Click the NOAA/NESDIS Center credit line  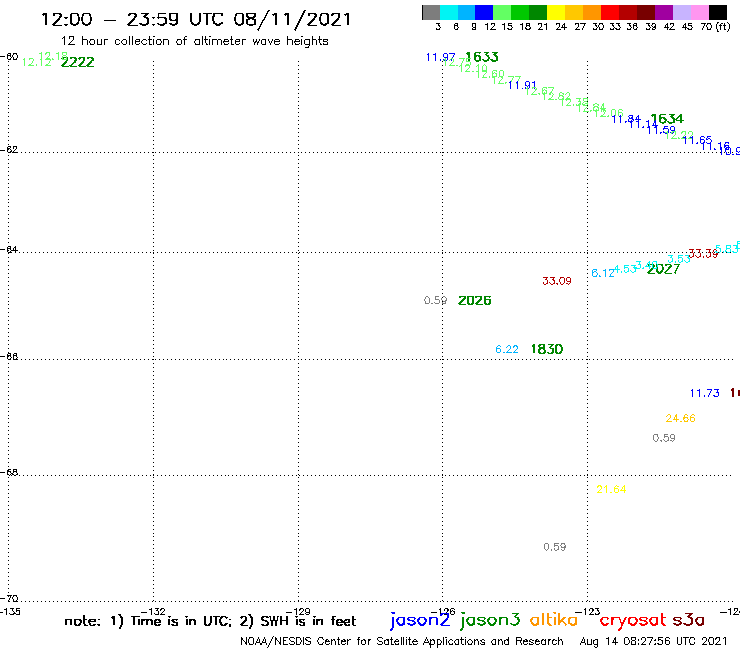click(402, 642)
